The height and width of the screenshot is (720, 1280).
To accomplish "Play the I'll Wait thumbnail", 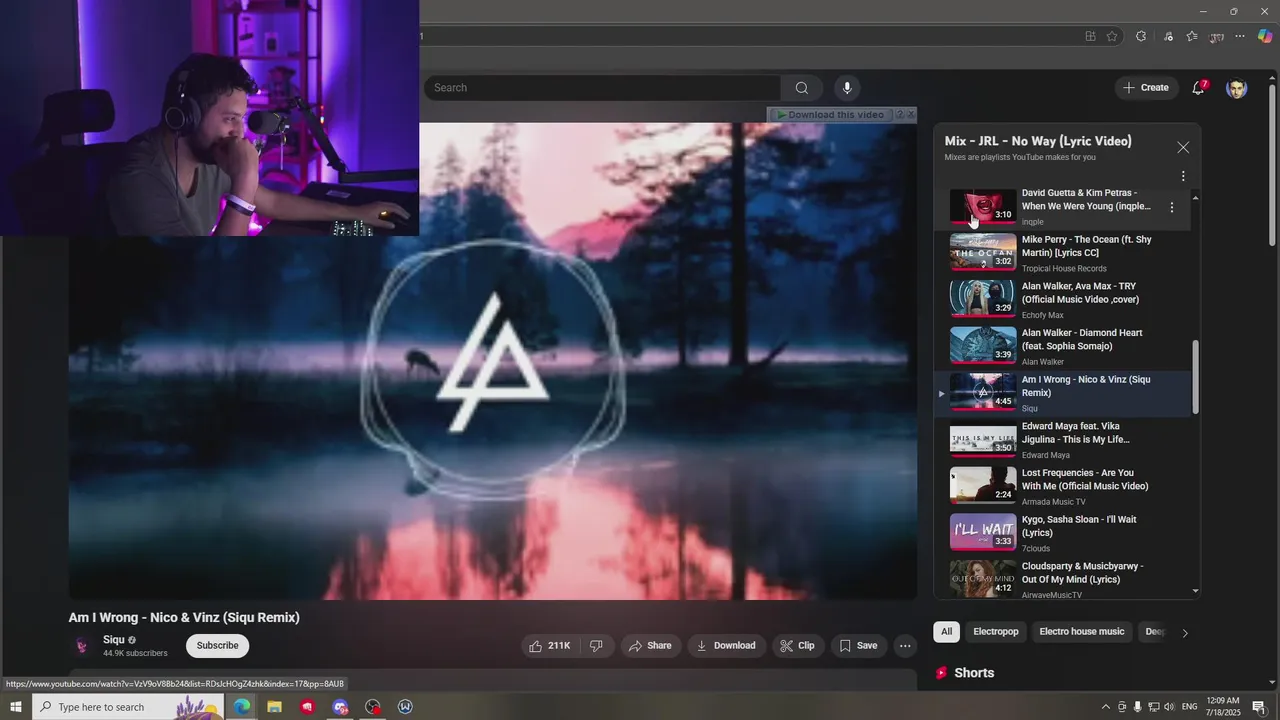I will 983,532.
